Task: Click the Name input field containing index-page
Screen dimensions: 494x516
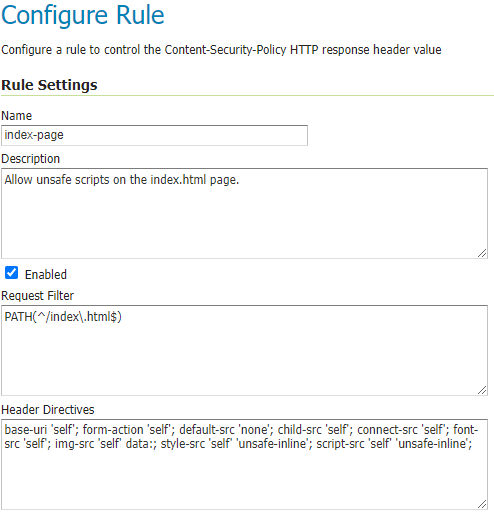Action: [x=154, y=135]
